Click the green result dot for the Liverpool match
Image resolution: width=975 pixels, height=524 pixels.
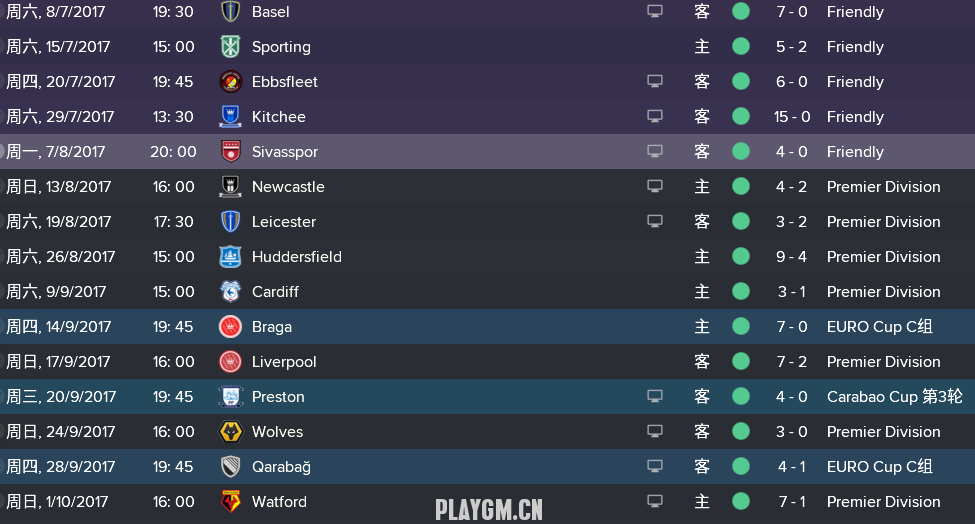[741, 362]
